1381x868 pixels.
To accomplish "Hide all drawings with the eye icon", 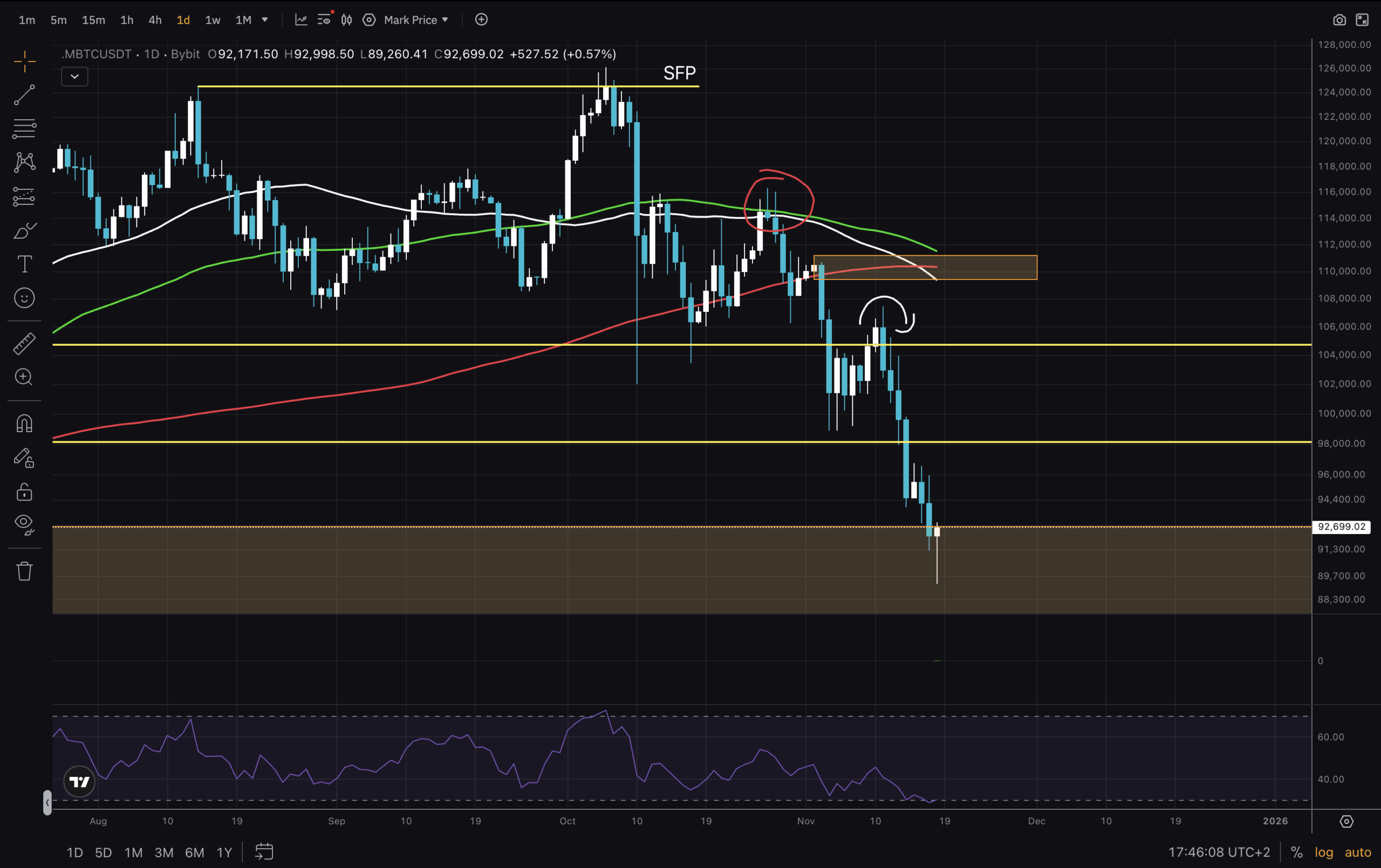I will tap(24, 524).
